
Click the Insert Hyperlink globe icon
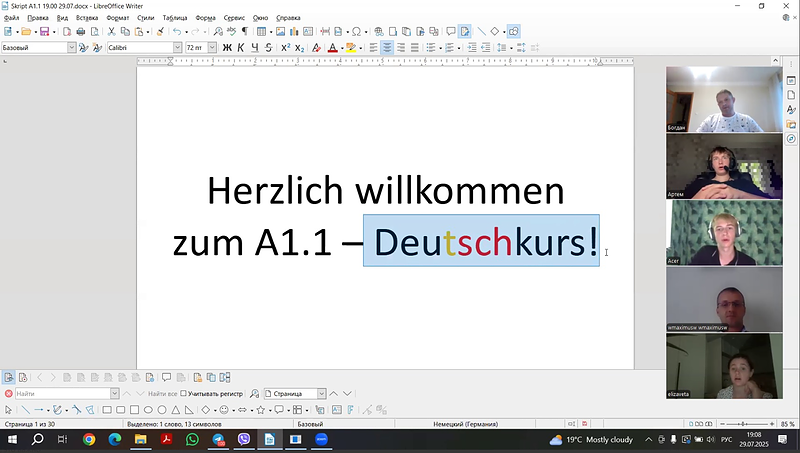tap(379, 32)
